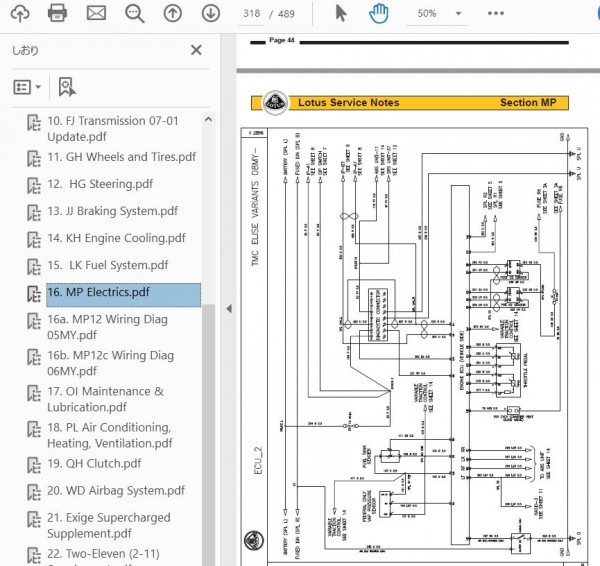Click bookmark icon beside 16. MP Electrics.pdf
Viewport: 600px width, 566px height.
[34, 294]
